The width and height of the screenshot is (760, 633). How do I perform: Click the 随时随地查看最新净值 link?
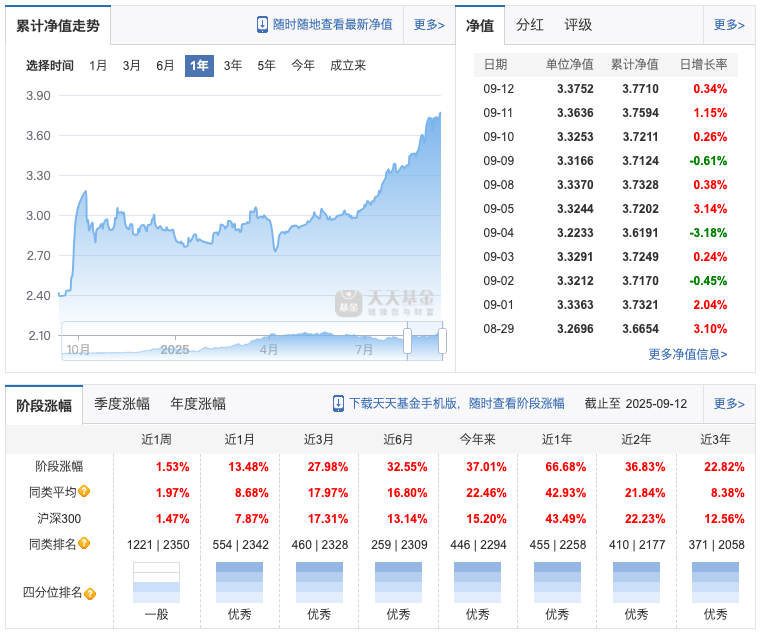coord(332,25)
